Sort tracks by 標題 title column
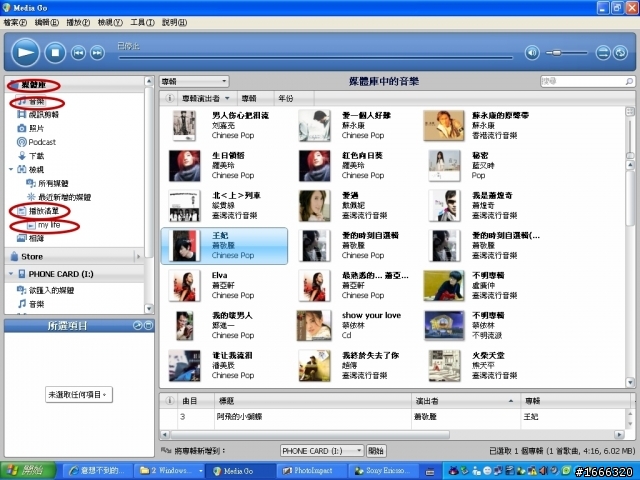The height and width of the screenshot is (480, 640). coord(313,401)
